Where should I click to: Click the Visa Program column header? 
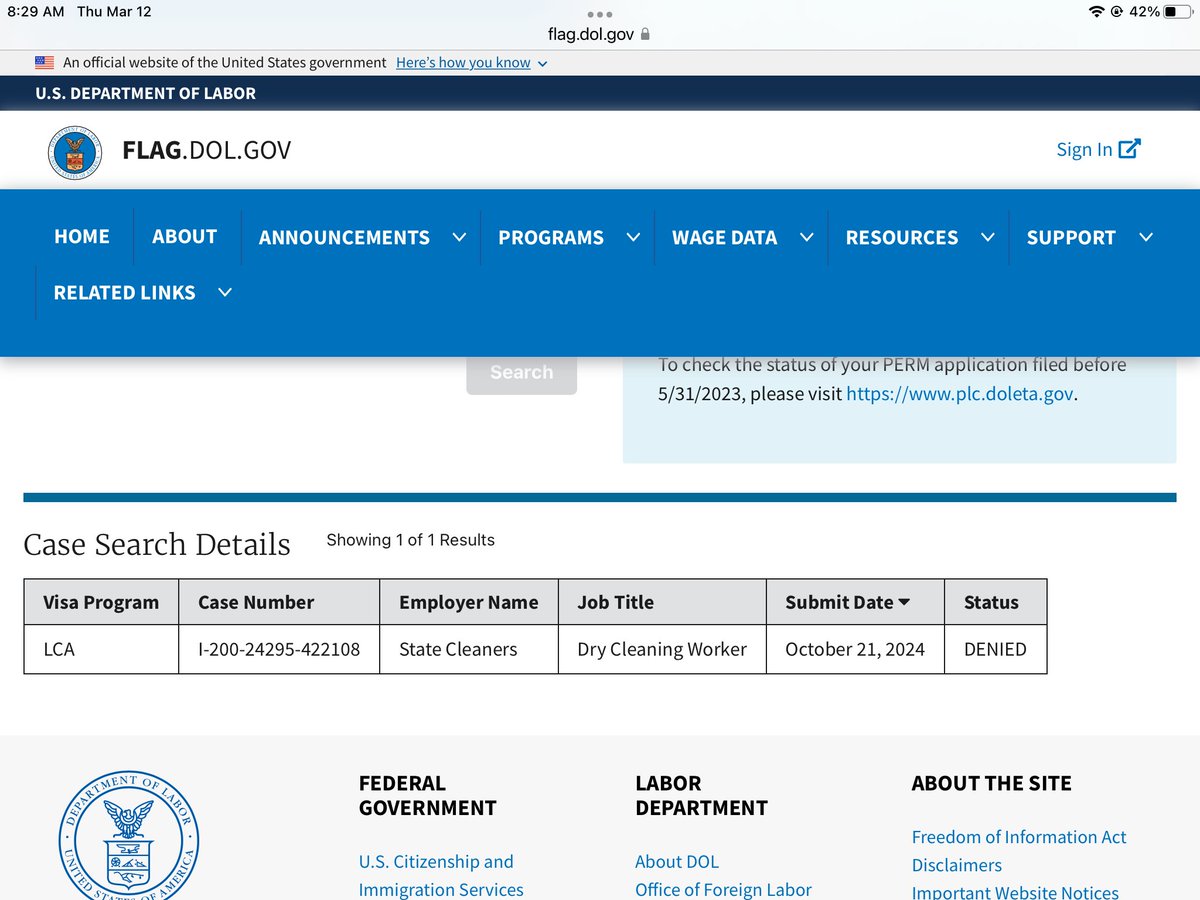[x=101, y=602]
